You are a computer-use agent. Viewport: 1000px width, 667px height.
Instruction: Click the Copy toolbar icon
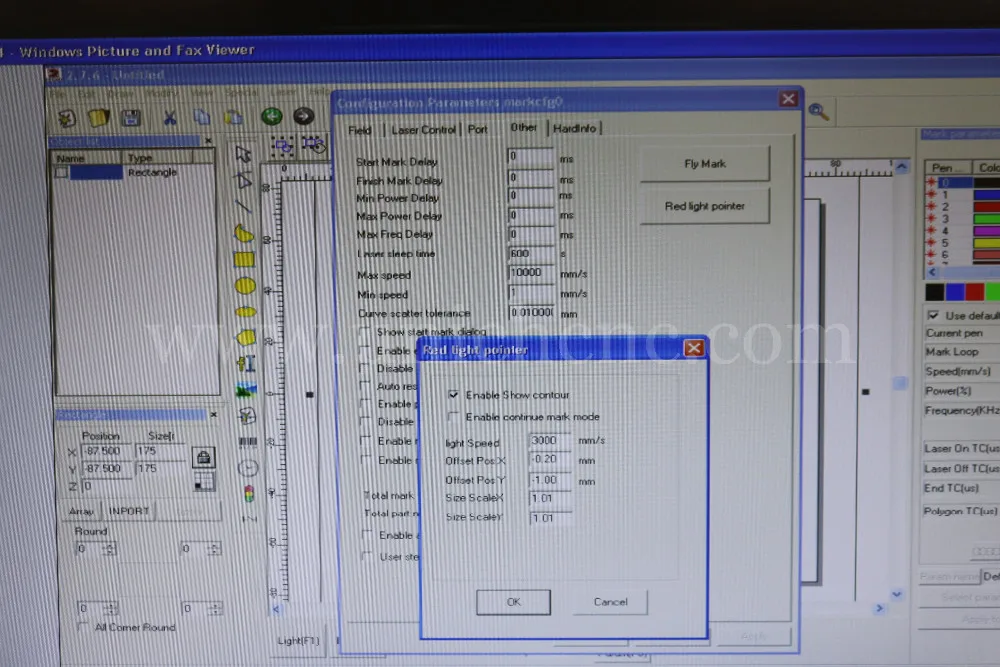click(x=202, y=117)
